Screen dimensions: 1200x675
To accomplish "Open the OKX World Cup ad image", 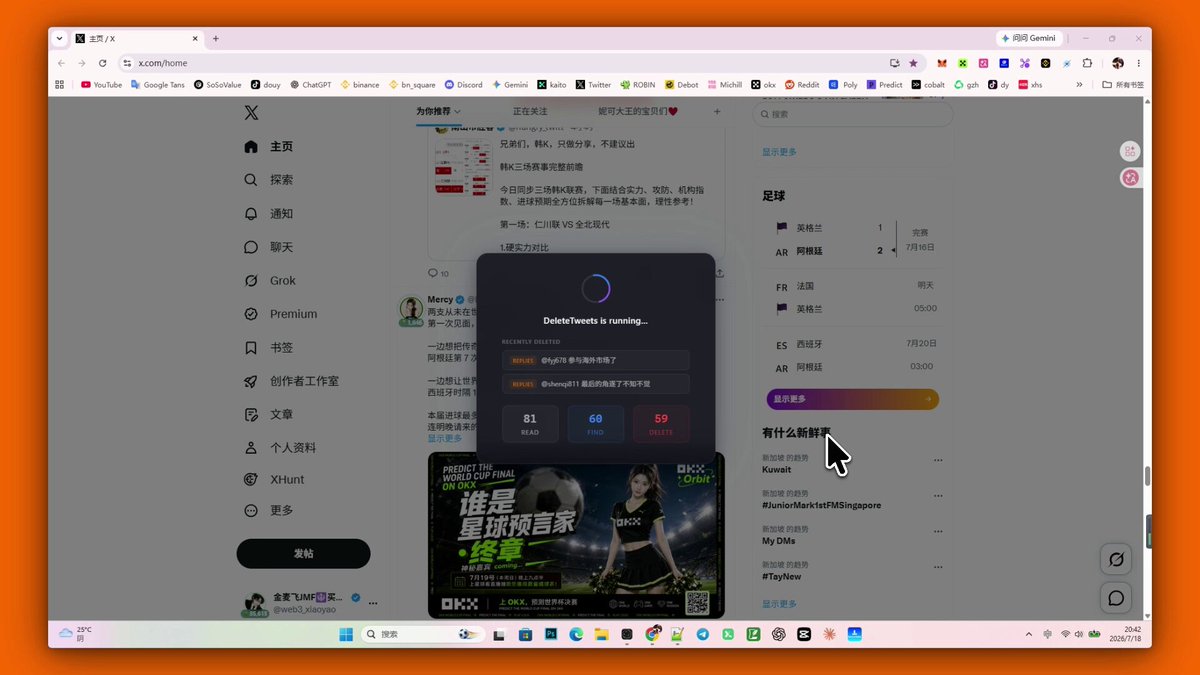I will point(576,535).
